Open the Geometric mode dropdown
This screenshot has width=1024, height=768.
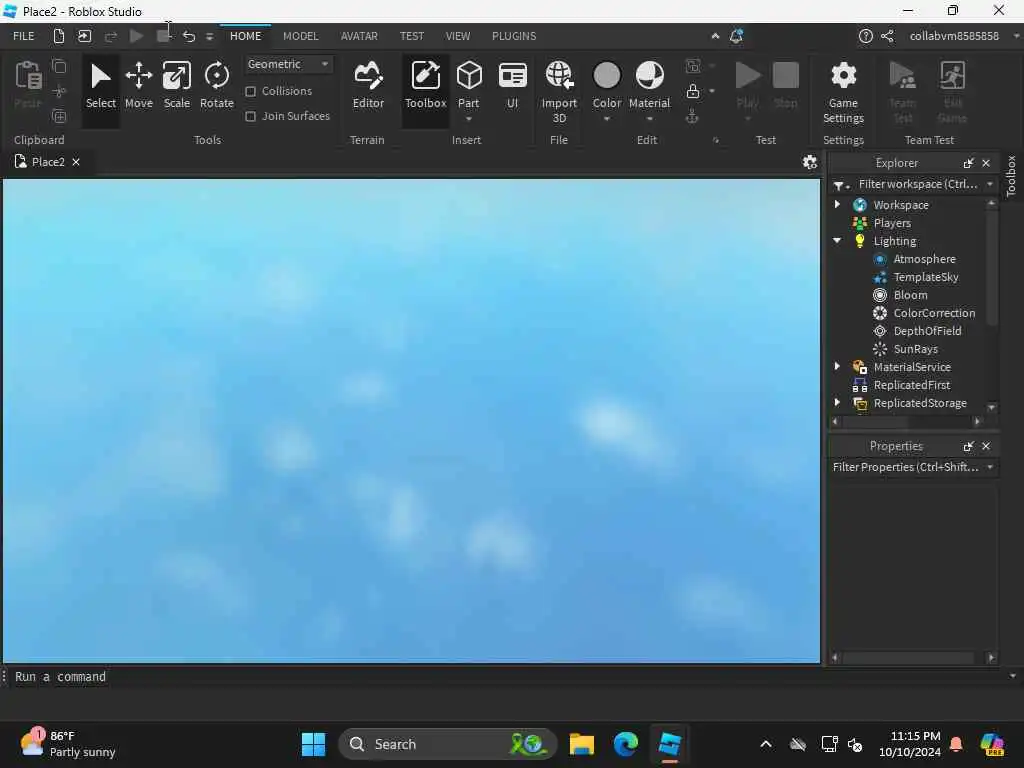[288, 64]
